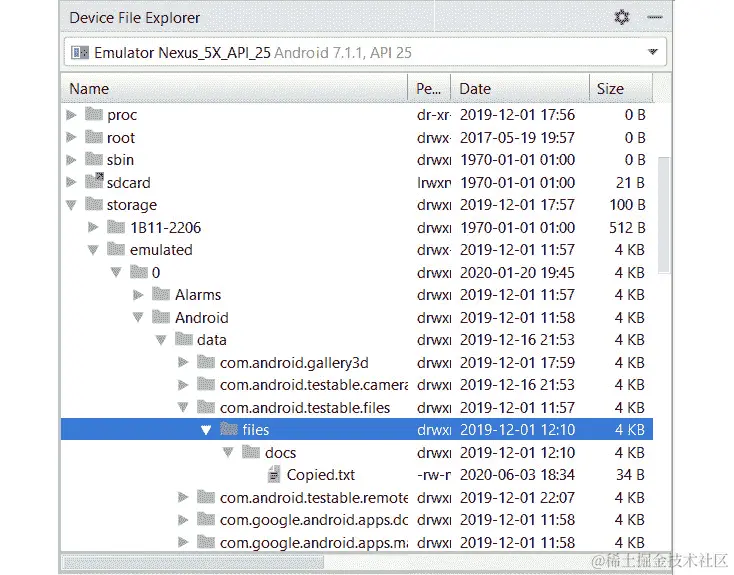Click the date 2020-01-20 19:45 of folder 0
The width and height of the screenshot is (734, 575).
(517, 273)
